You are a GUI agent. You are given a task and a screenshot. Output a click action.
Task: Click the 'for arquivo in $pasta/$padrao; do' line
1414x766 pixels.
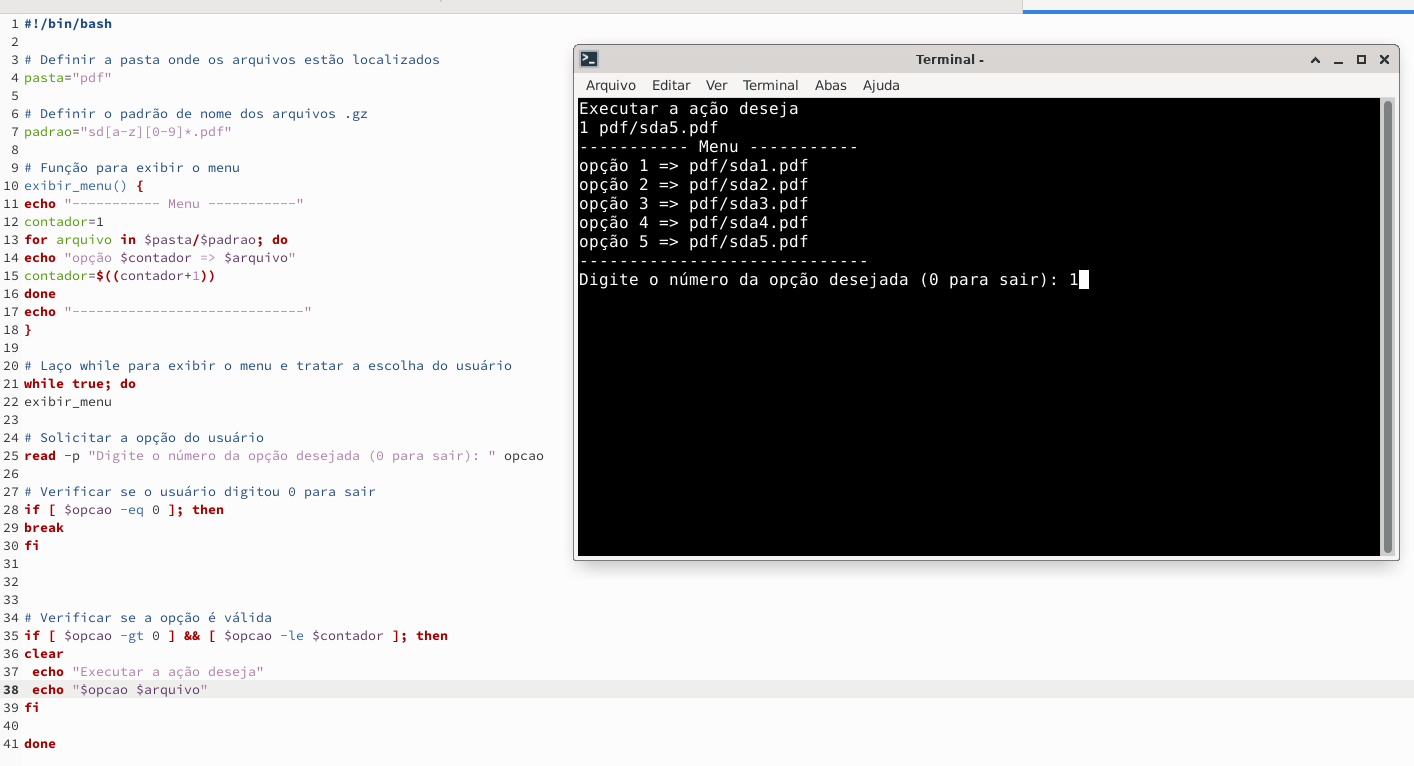156,239
